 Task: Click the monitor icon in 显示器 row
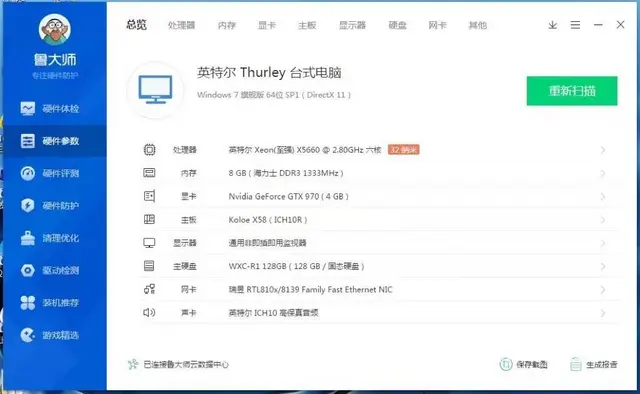pyautogui.click(x=149, y=243)
